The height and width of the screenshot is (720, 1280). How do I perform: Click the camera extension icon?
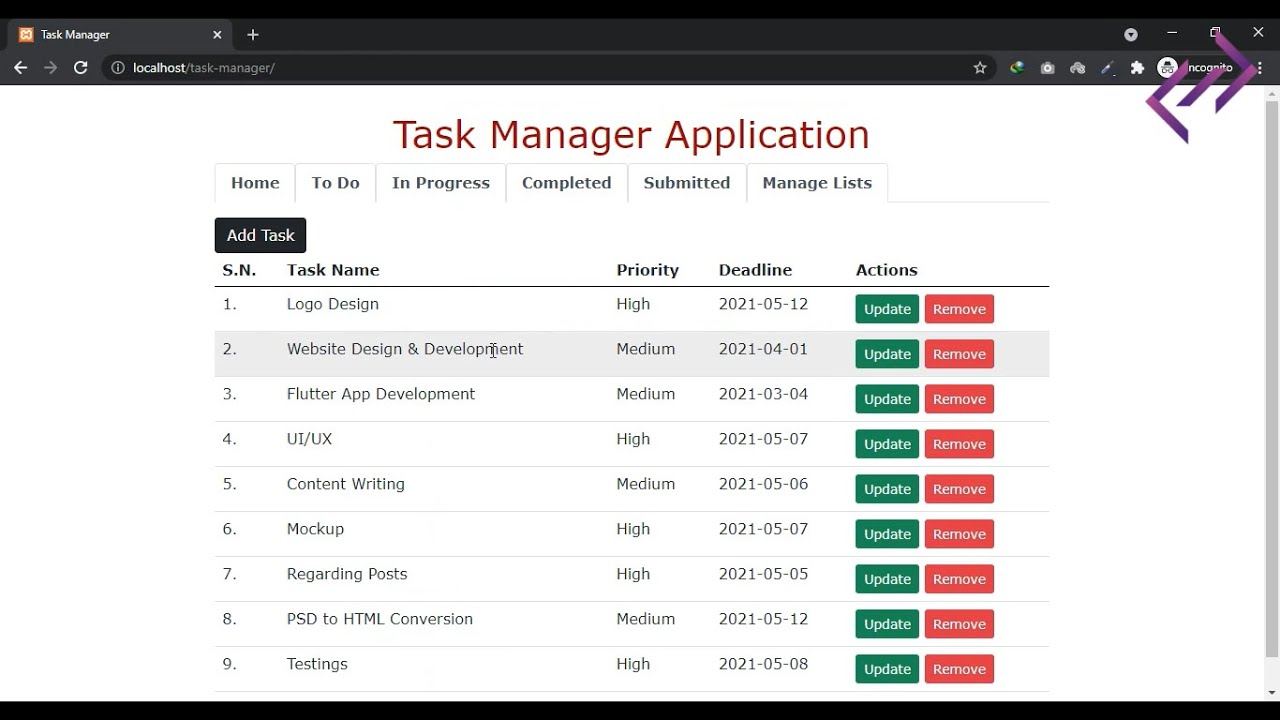[1047, 68]
